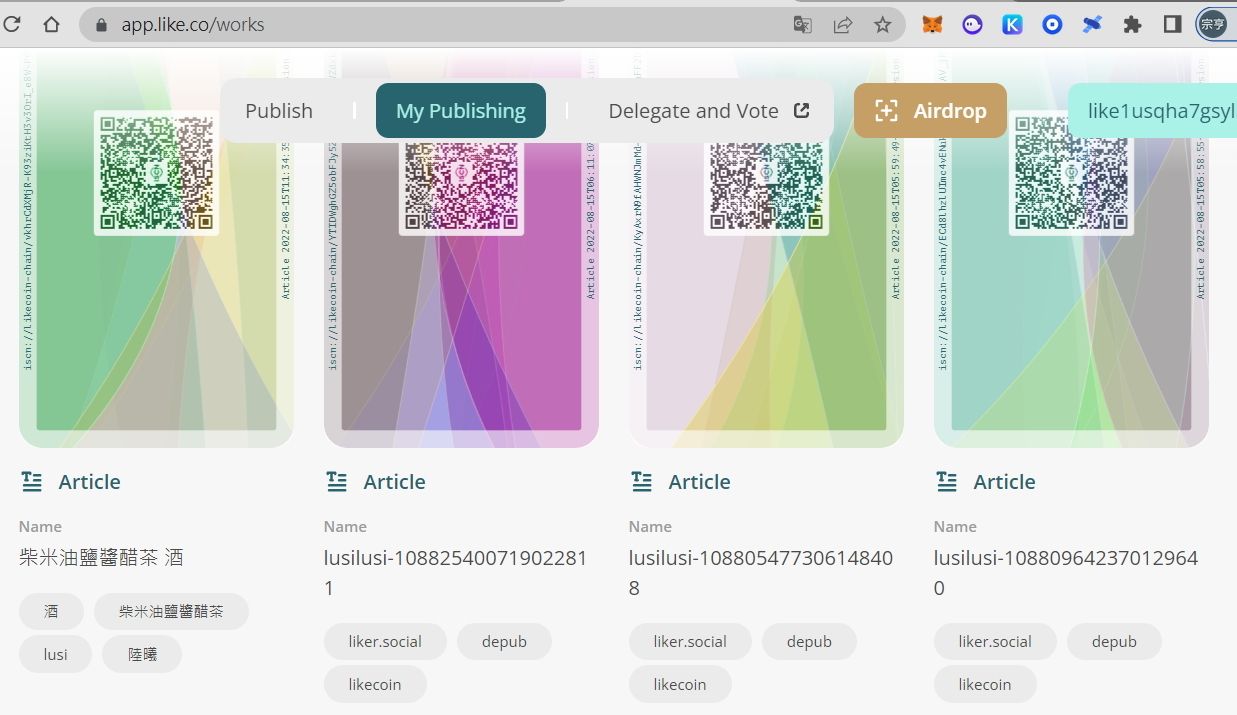Click the Article icon above lusilusi-108809642370129640
Image resolution: width=1237 pixels, height=715 pixels.
(x=947, y=482)
